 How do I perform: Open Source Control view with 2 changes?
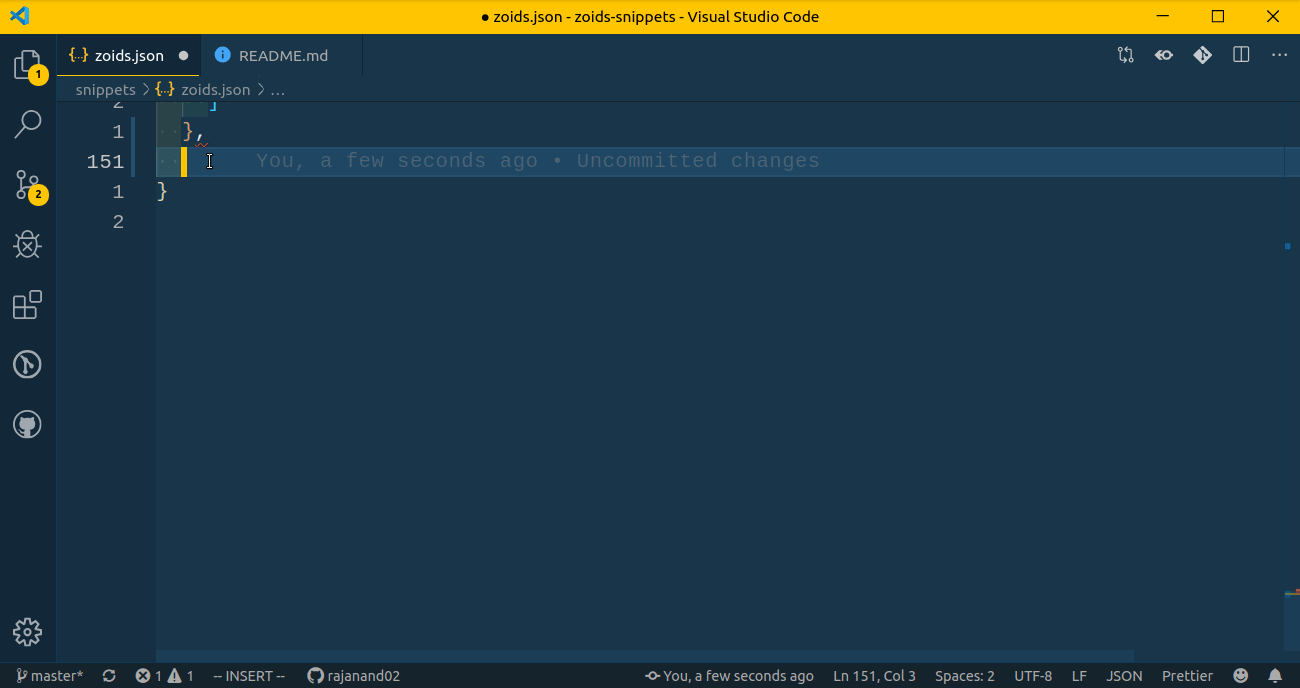coord(28,184)
